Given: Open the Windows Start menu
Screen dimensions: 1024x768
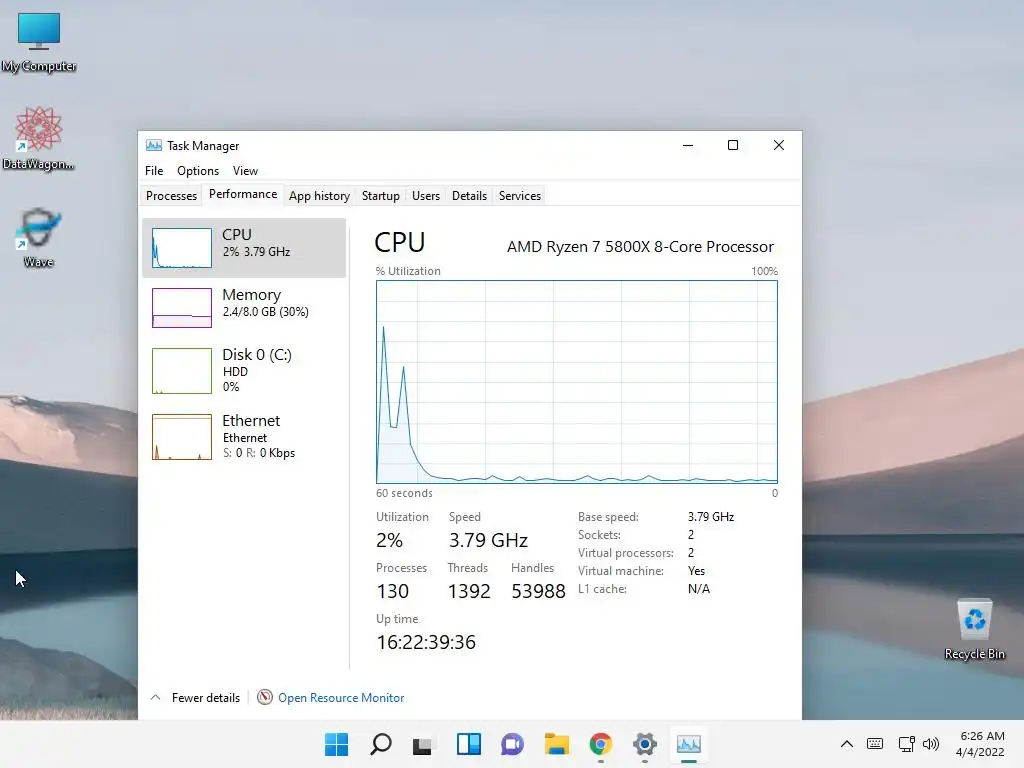Looking at the screenshot, I should pyautogui.click(x=337, y=744).
